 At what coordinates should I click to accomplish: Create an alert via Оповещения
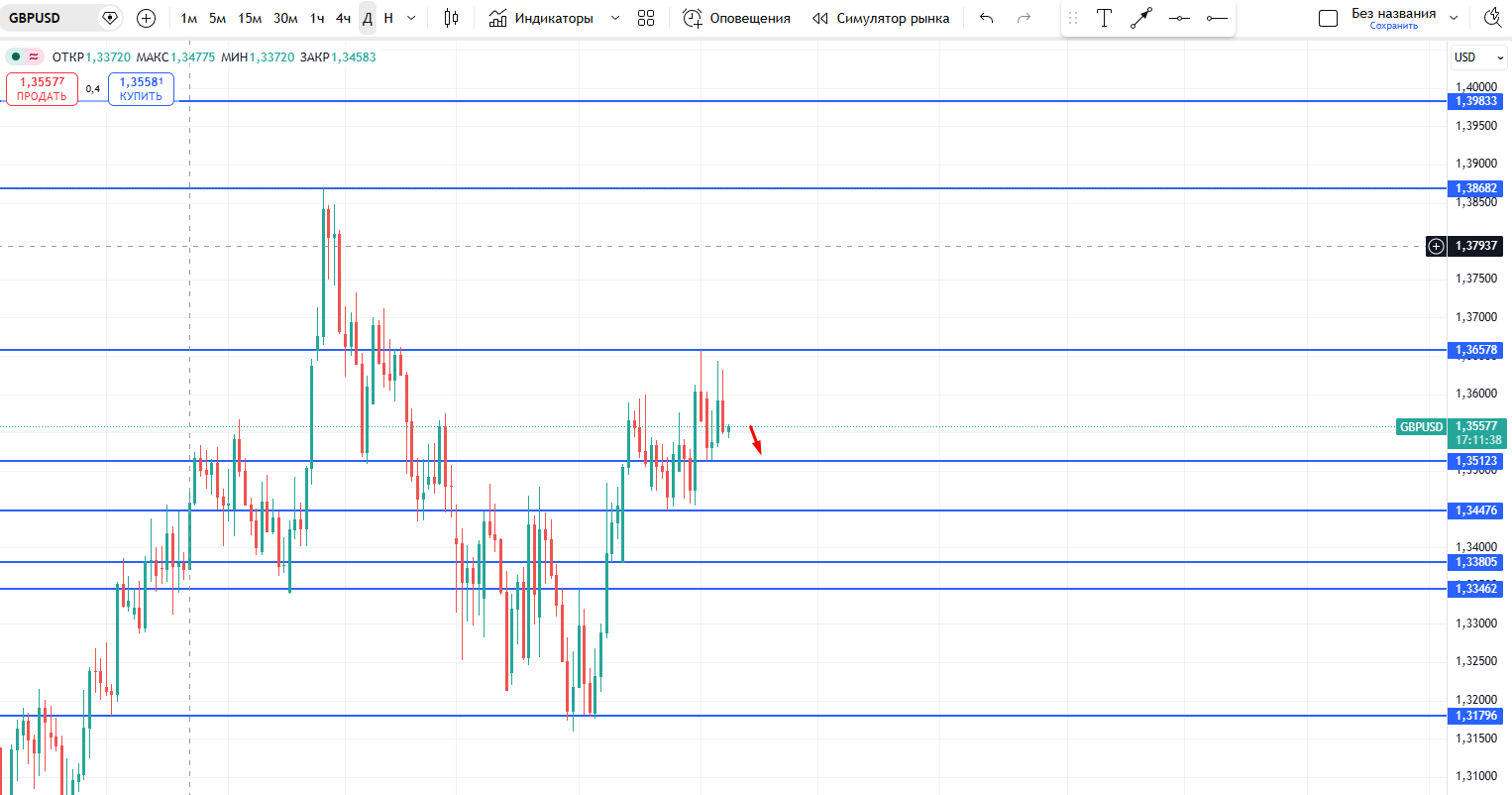(x=737, y=18)
